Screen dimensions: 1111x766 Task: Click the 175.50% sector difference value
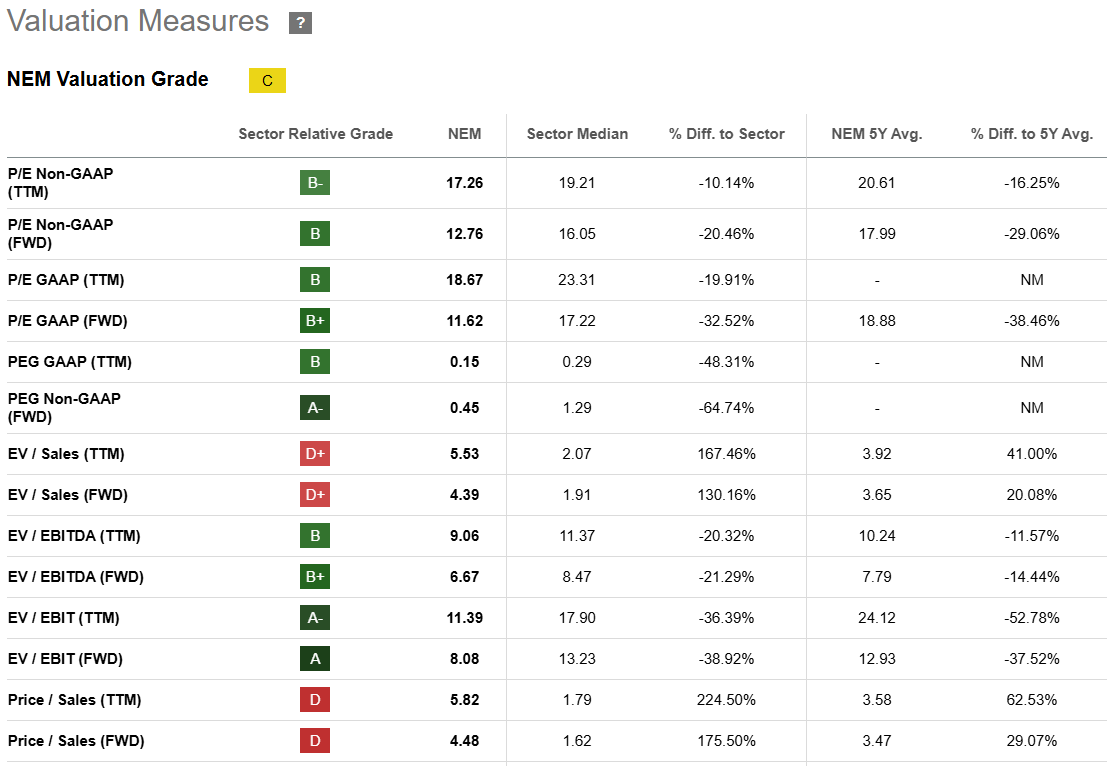tap(726, 741)
